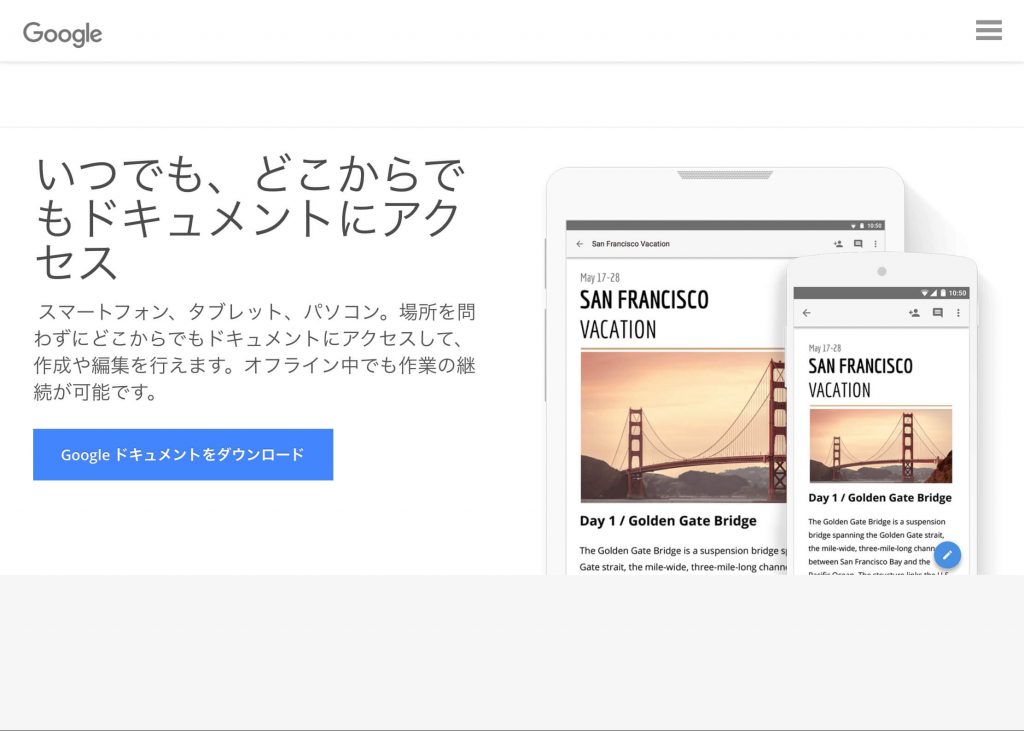Open the three-dot menu in phone mockup
The width and height of the screenshot is (1024, 731).
click(x=958, y=313)
